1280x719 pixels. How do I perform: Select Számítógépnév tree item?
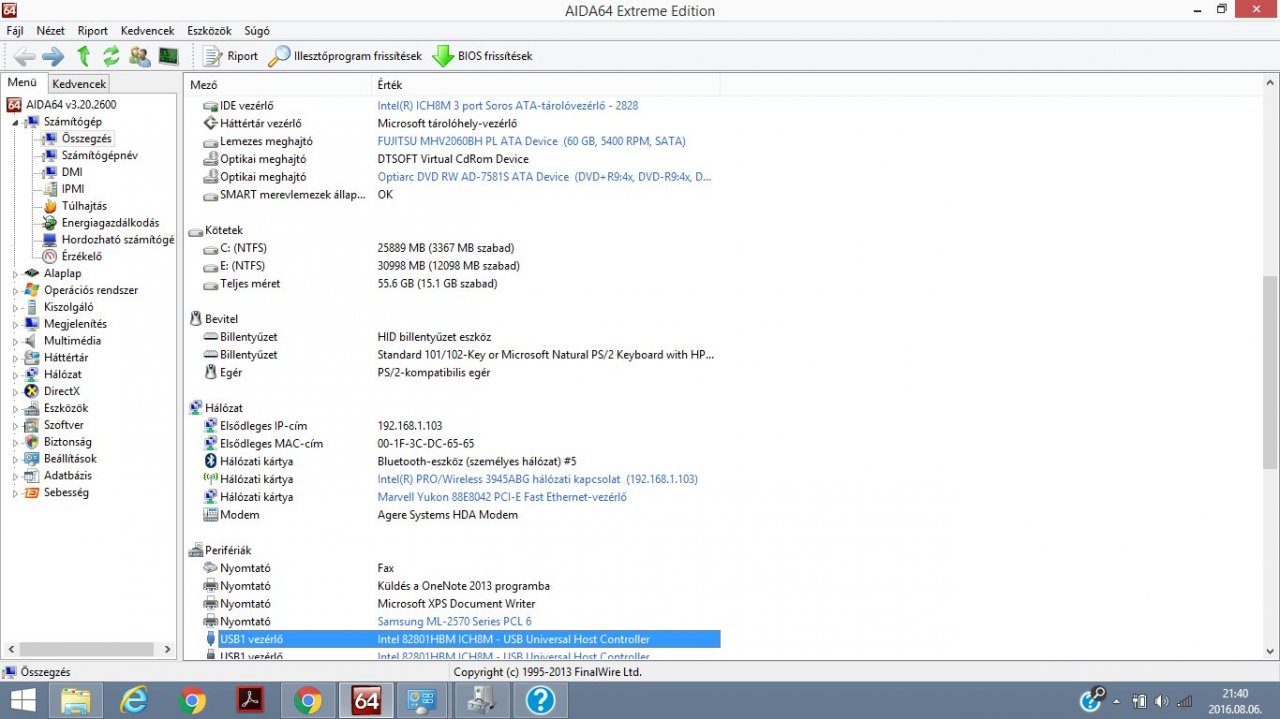99,156
